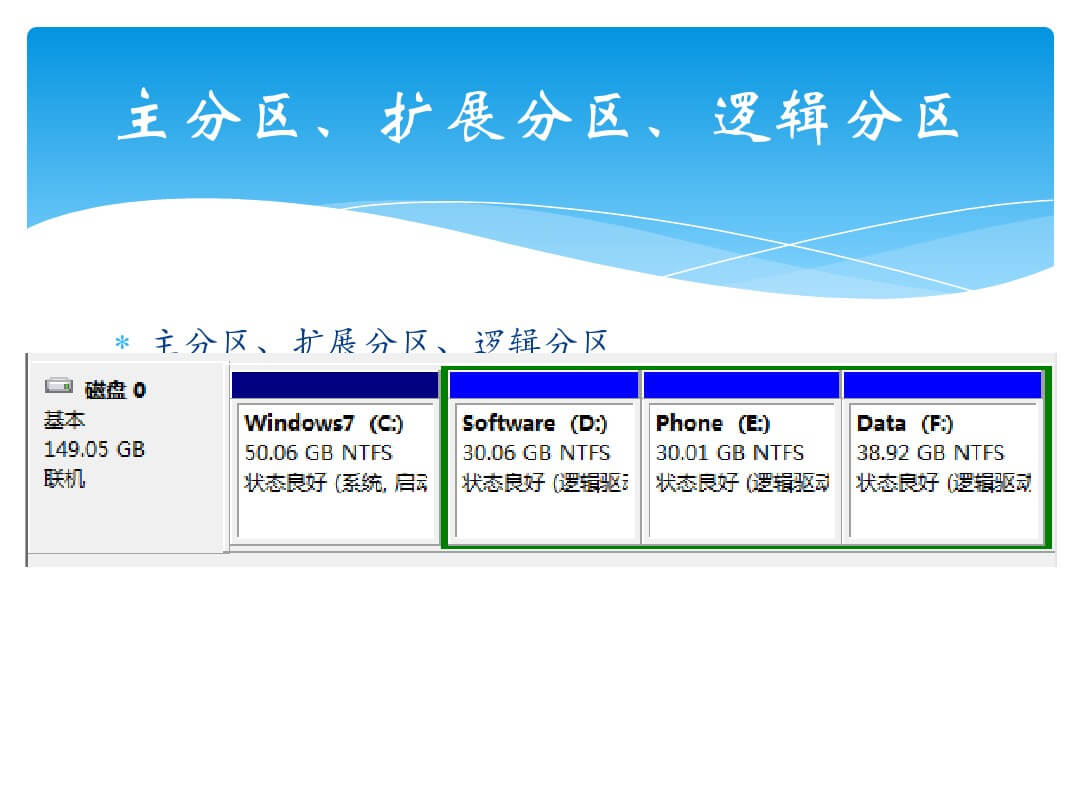Click the status text under Windows7 (C:) size

(335, 483)
